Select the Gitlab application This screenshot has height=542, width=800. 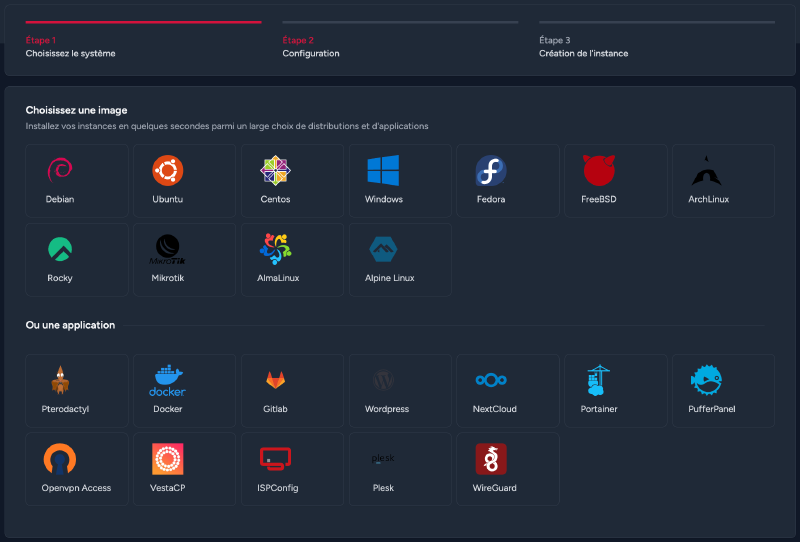point(292,391)
